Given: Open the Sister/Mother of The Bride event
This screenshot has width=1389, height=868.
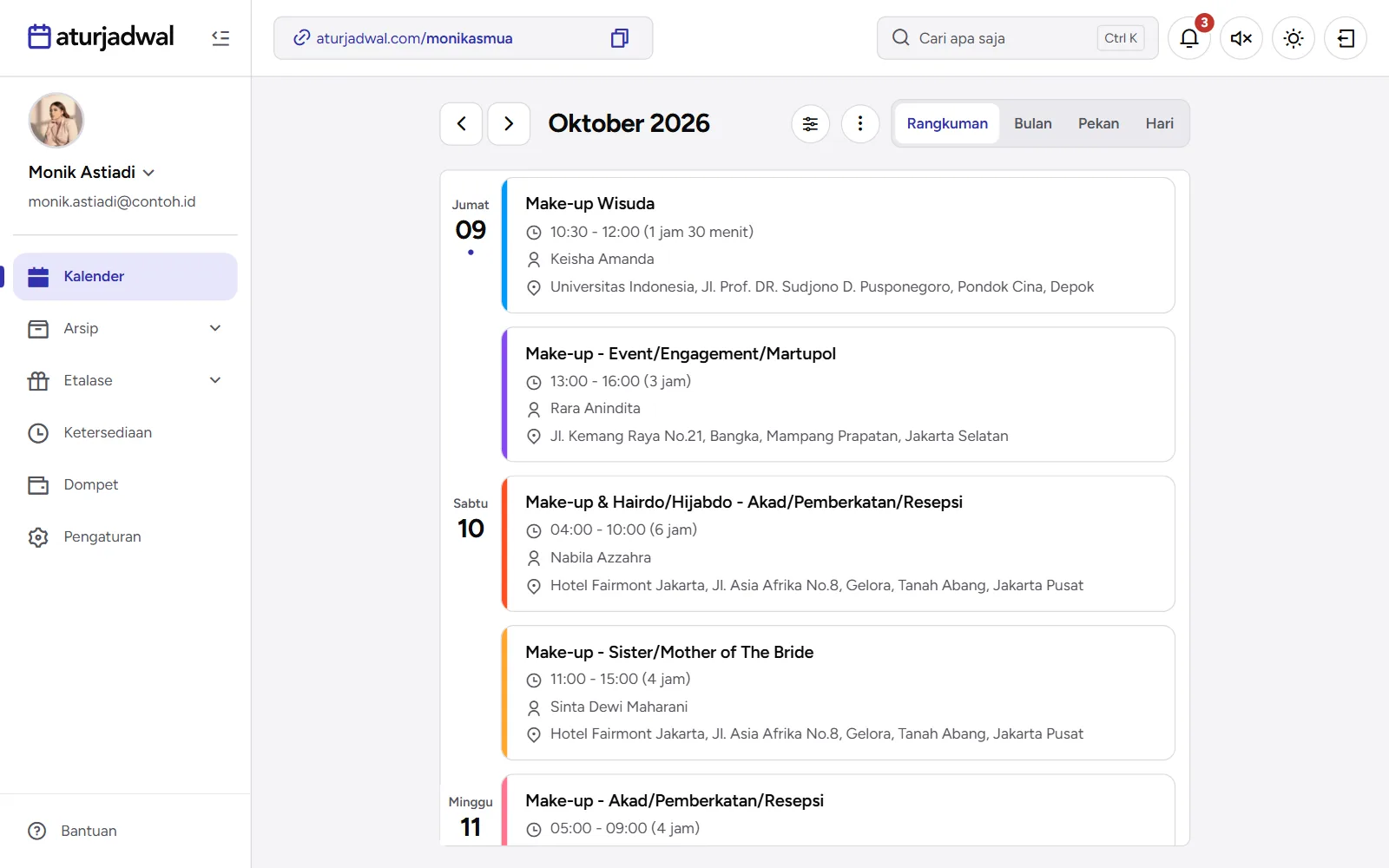Looking at the screenshot, I should [x=839, y=693].
